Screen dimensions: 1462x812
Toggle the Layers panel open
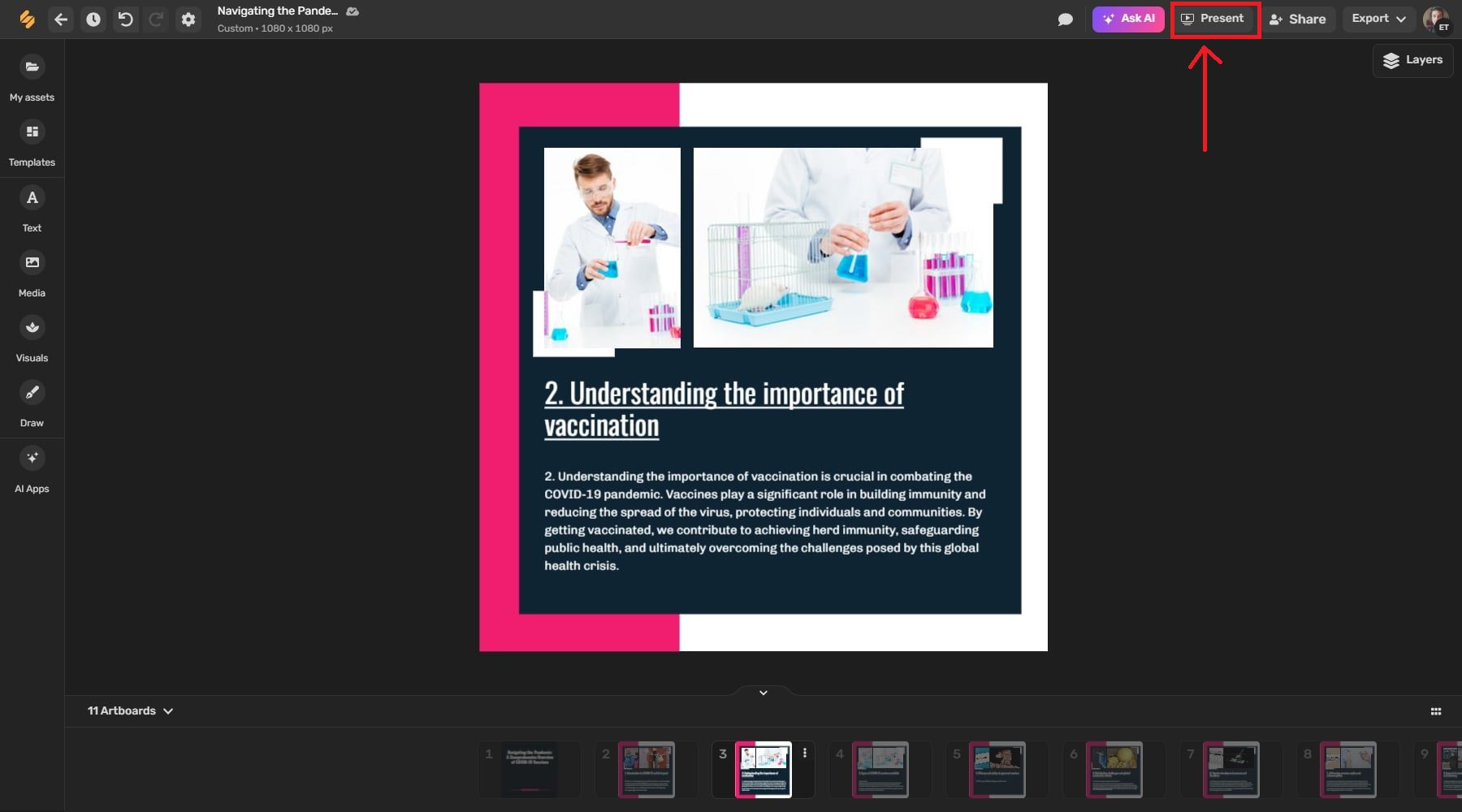(1412, 60)
